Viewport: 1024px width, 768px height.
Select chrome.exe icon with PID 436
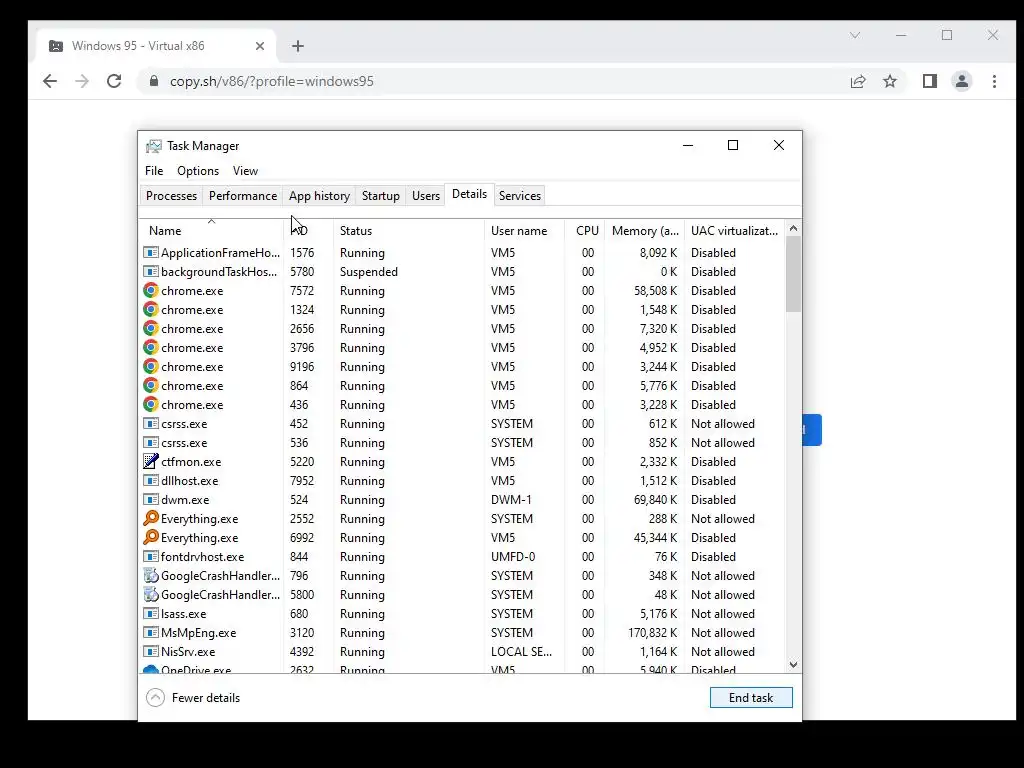(151, 405)
